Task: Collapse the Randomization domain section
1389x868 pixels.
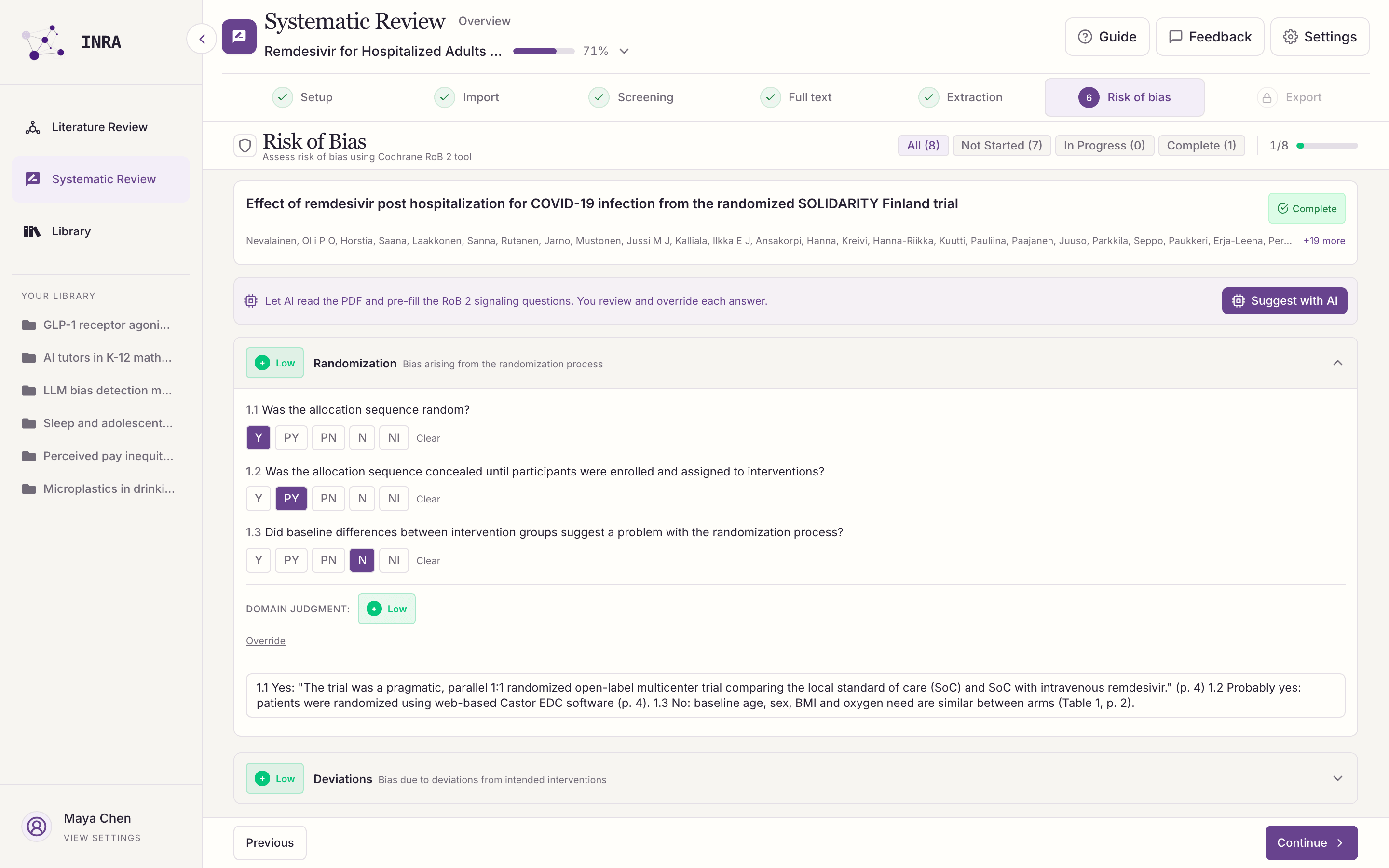Action: [1337, 363]
